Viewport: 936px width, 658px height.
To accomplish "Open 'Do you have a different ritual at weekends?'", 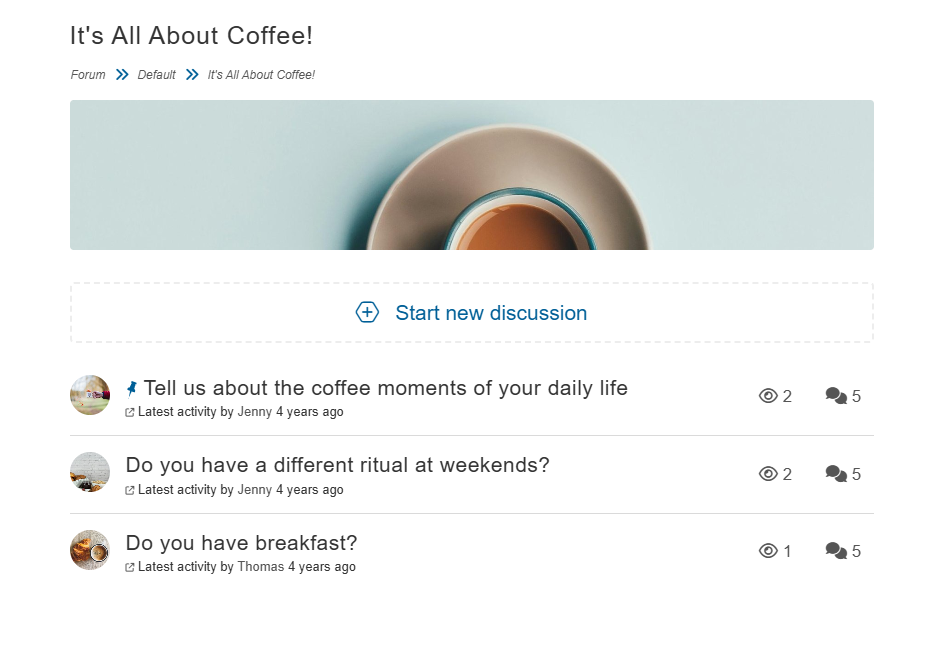I will pyautogui.click(x=337, y=465).
